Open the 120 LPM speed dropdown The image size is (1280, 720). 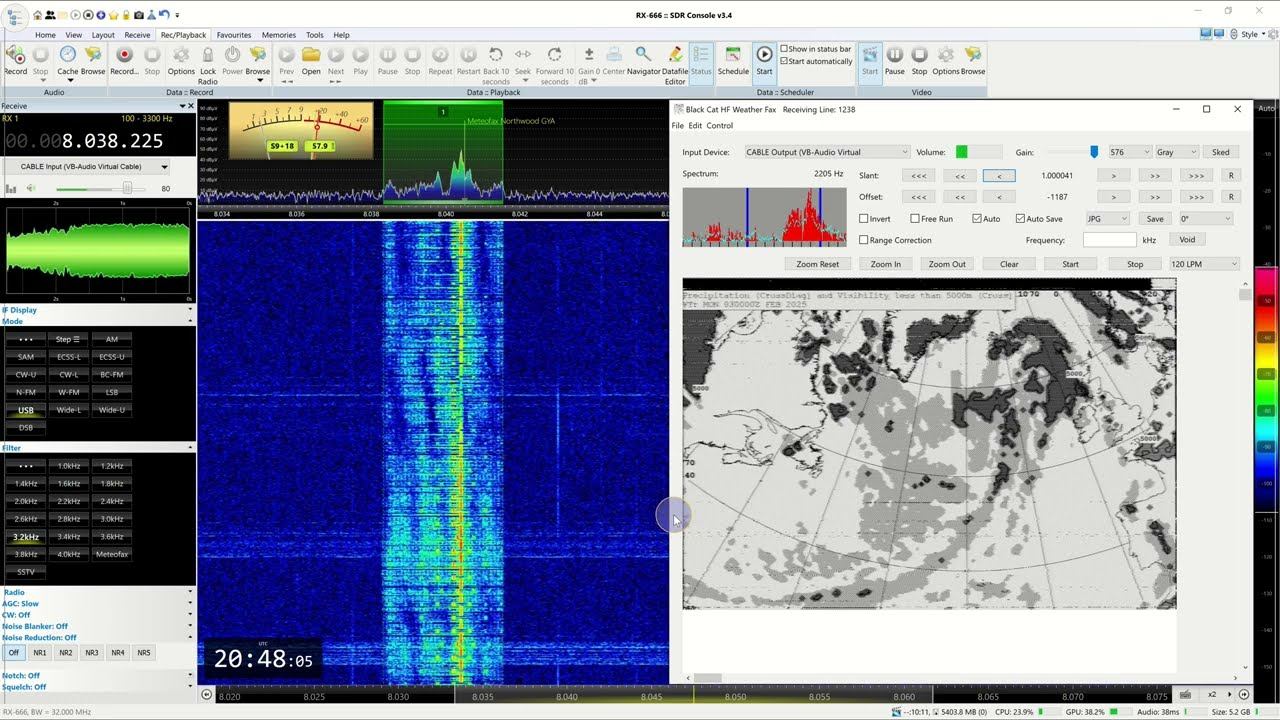(1204, 264)
